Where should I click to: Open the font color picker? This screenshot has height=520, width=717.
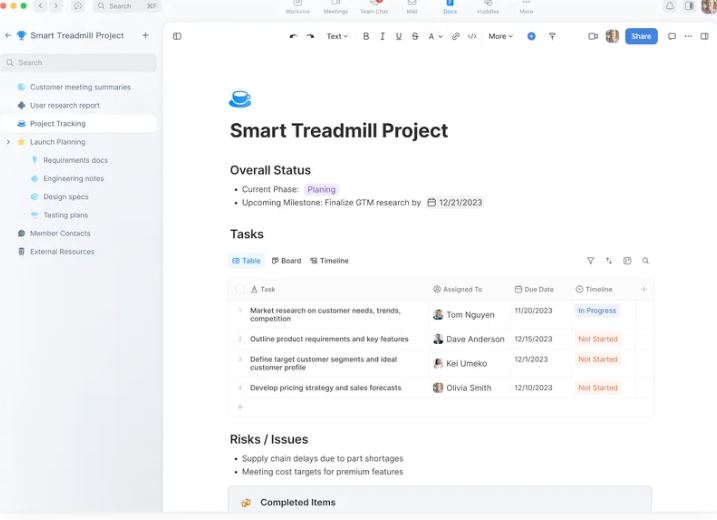[x=435, y=36]
